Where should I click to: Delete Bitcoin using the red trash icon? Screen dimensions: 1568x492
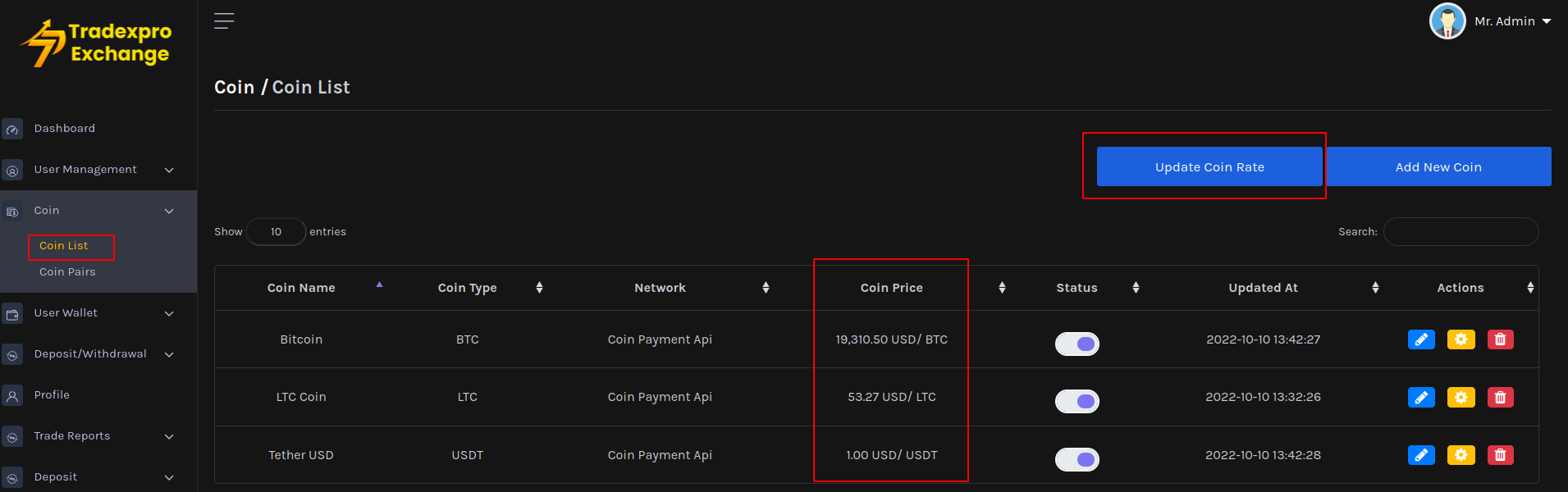point(1500,339)
